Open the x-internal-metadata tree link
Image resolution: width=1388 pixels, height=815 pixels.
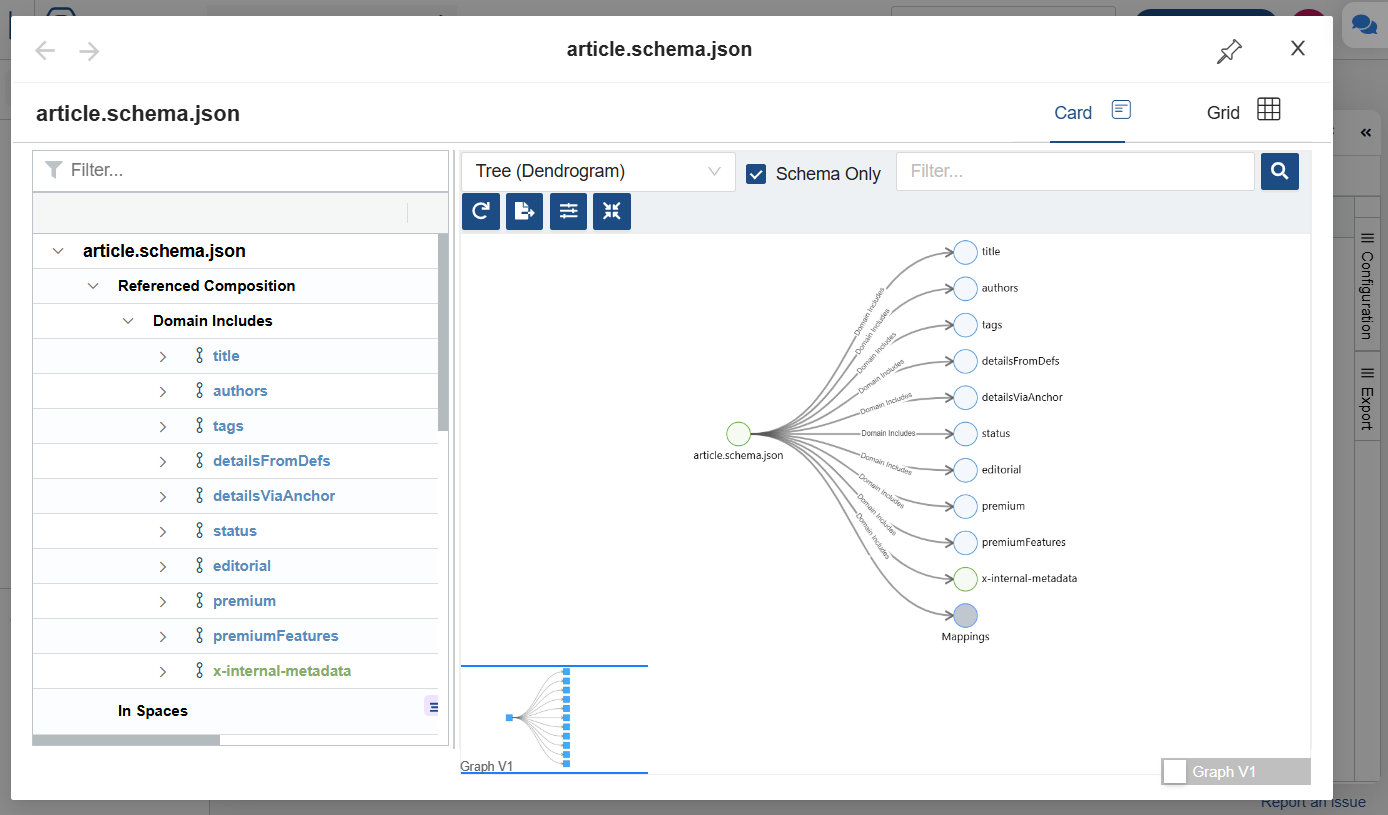pos(281,671)
